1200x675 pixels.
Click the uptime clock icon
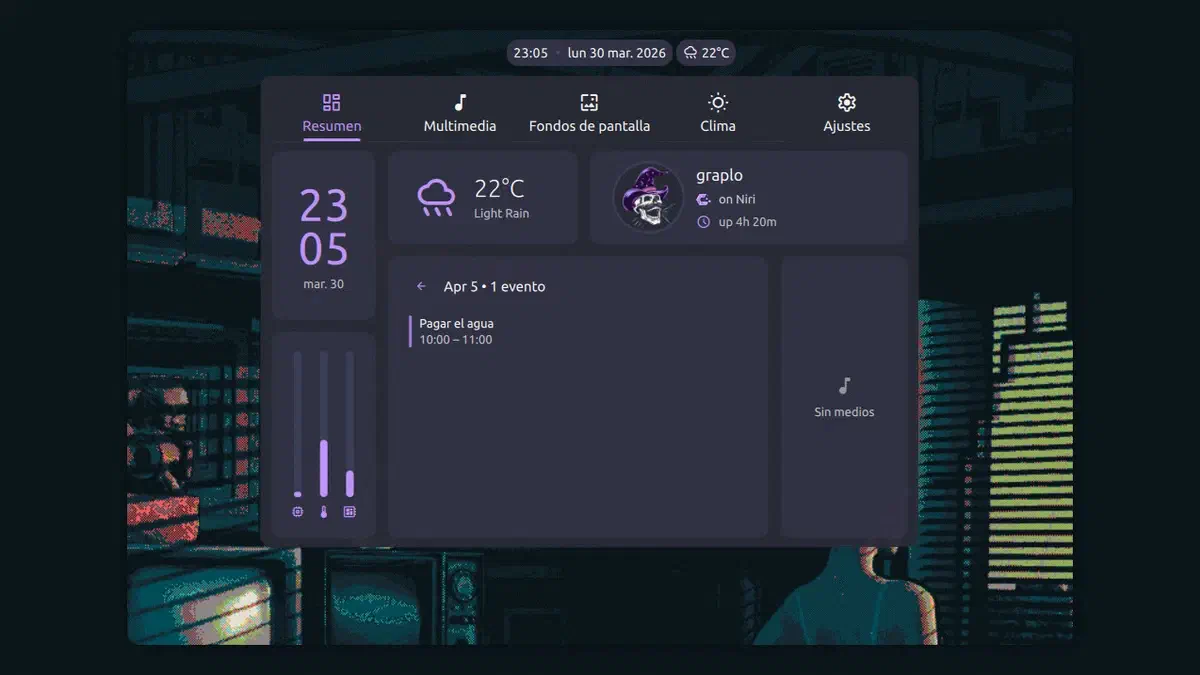click(703, 222)
